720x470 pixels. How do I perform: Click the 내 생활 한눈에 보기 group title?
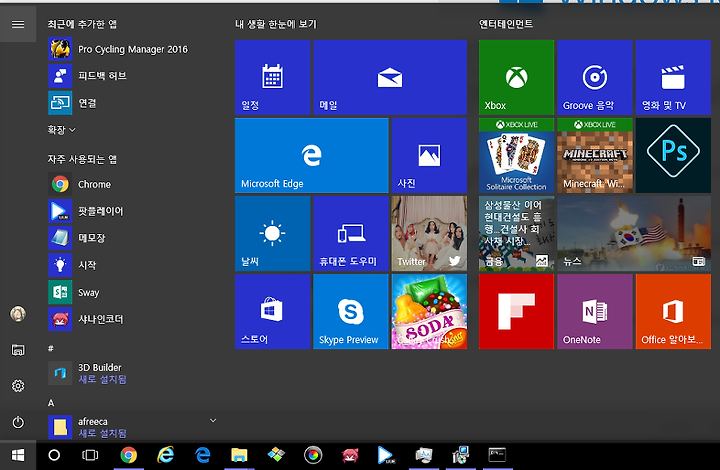[x=276, y=24]
